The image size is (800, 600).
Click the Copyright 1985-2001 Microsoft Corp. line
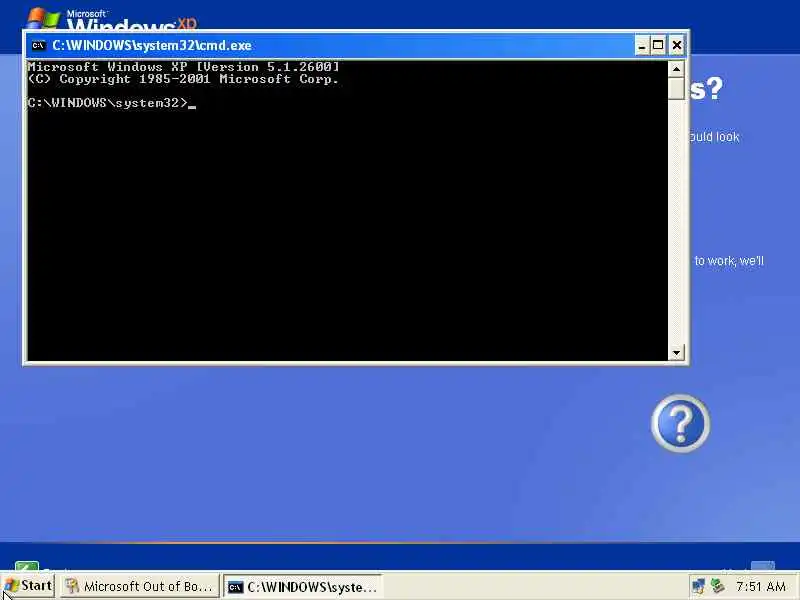183,79
